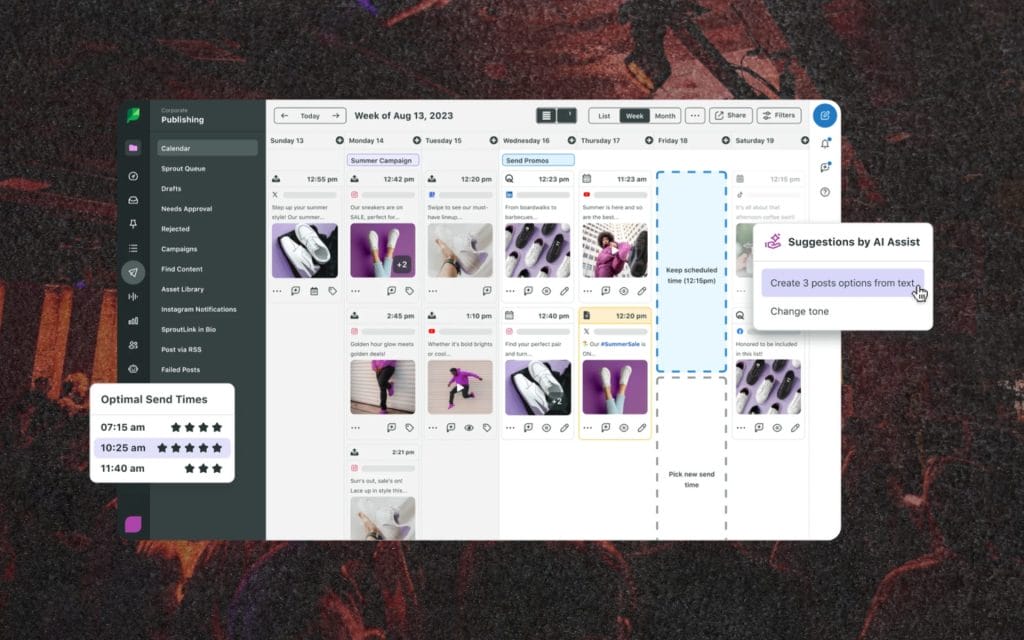Viewport: 1024px width, 640px height.
Task: Open the help question mark icon
Action: [825, 192]
